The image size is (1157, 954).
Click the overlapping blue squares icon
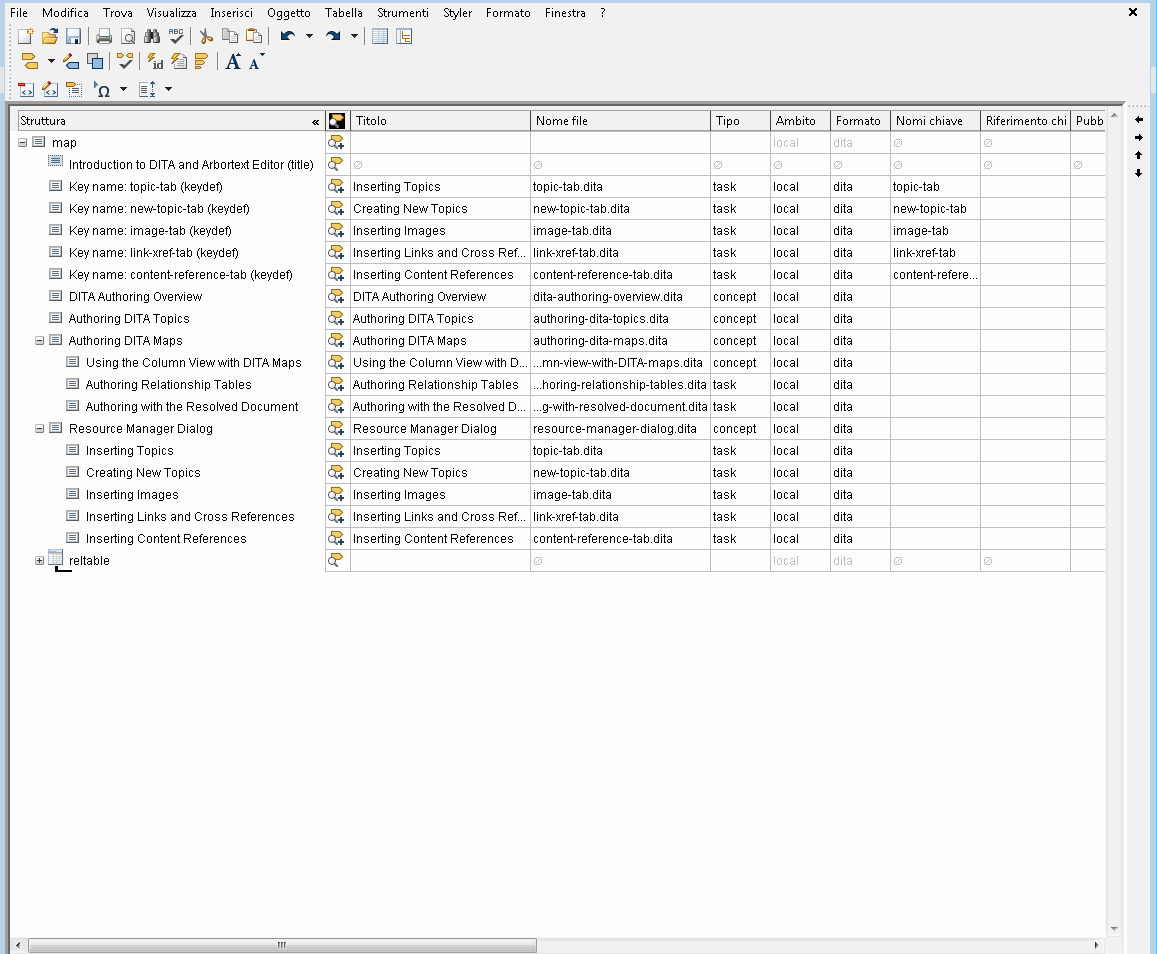95,61
